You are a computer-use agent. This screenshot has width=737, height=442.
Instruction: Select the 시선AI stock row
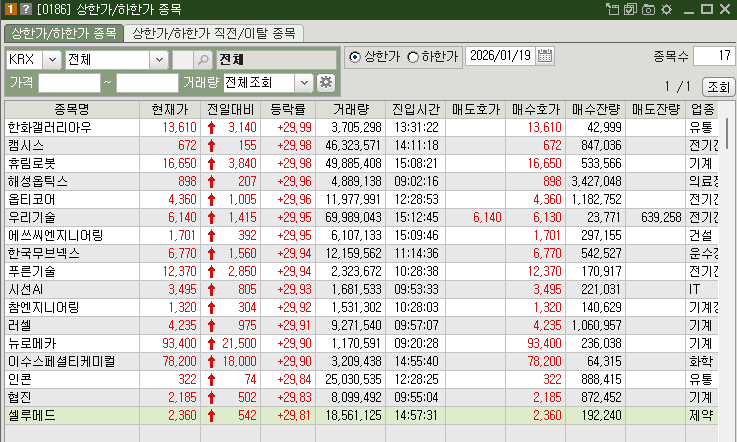click(361, 289)
